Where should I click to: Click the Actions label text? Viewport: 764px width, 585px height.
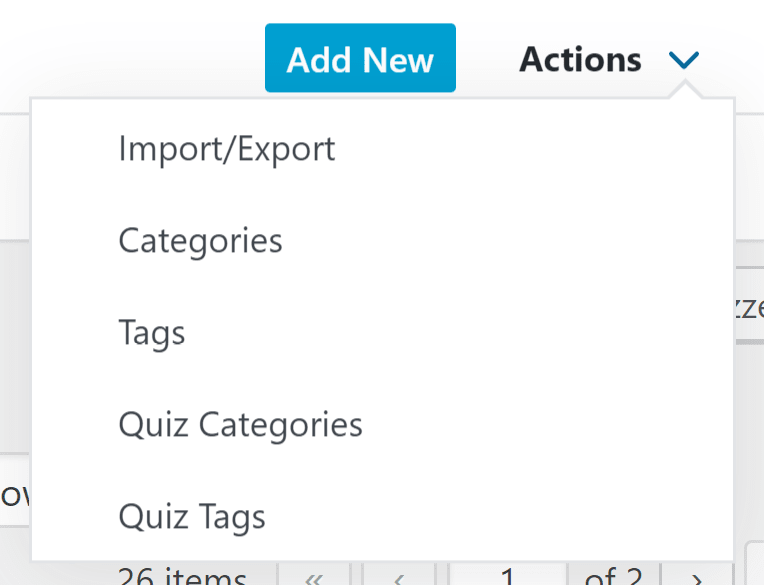point(580,60)
